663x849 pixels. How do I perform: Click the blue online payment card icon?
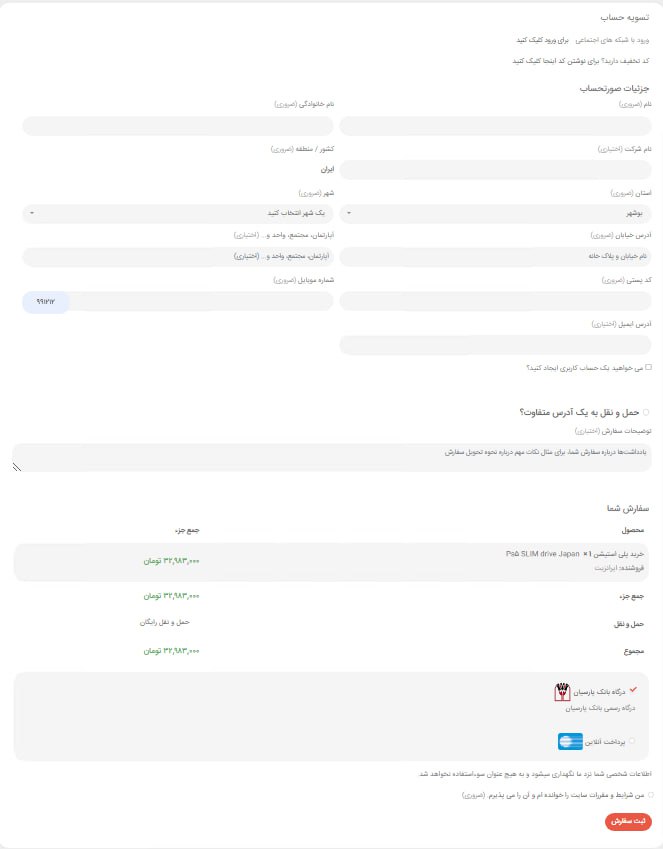(570, 741)
